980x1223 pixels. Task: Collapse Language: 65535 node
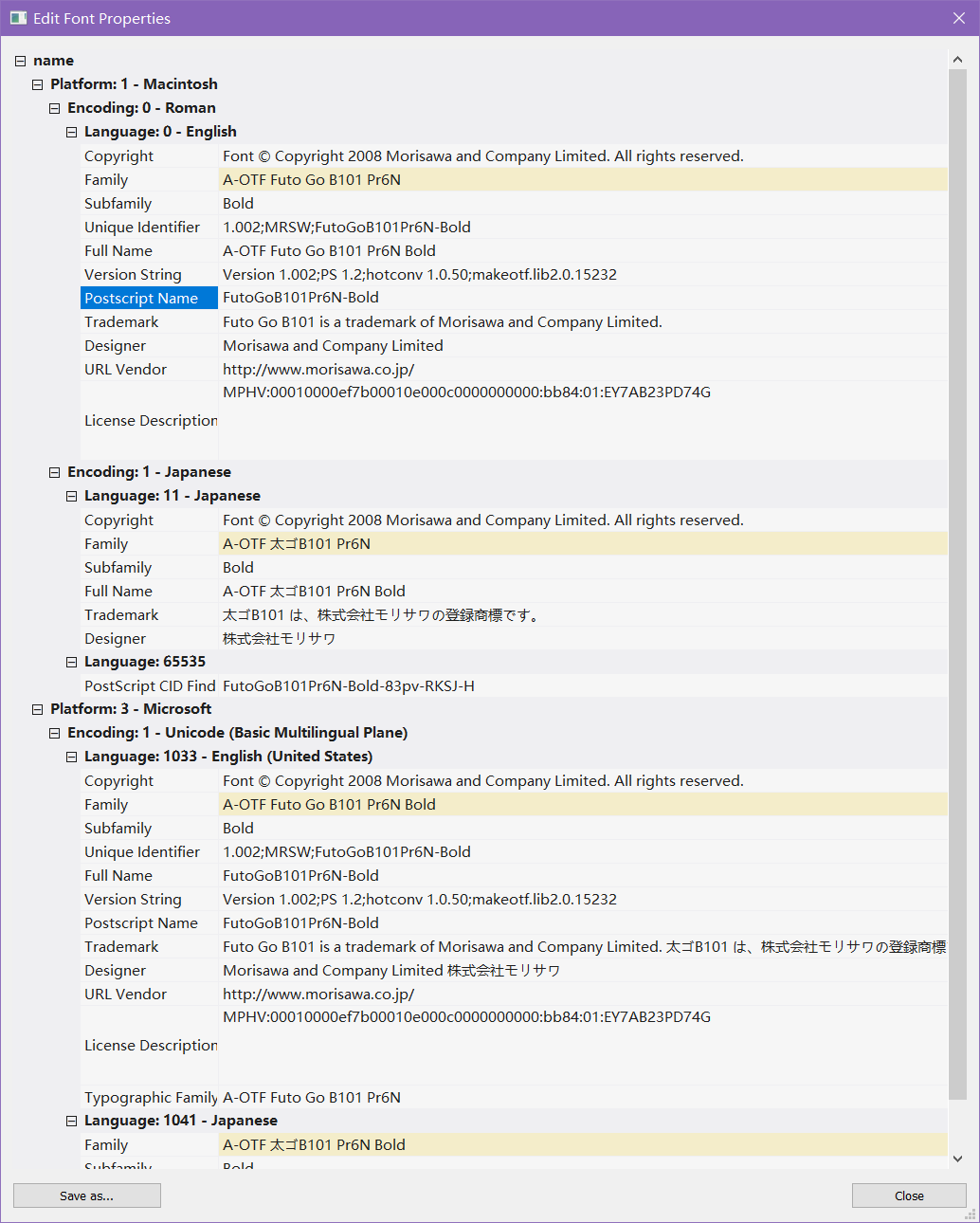click(71, 662)
